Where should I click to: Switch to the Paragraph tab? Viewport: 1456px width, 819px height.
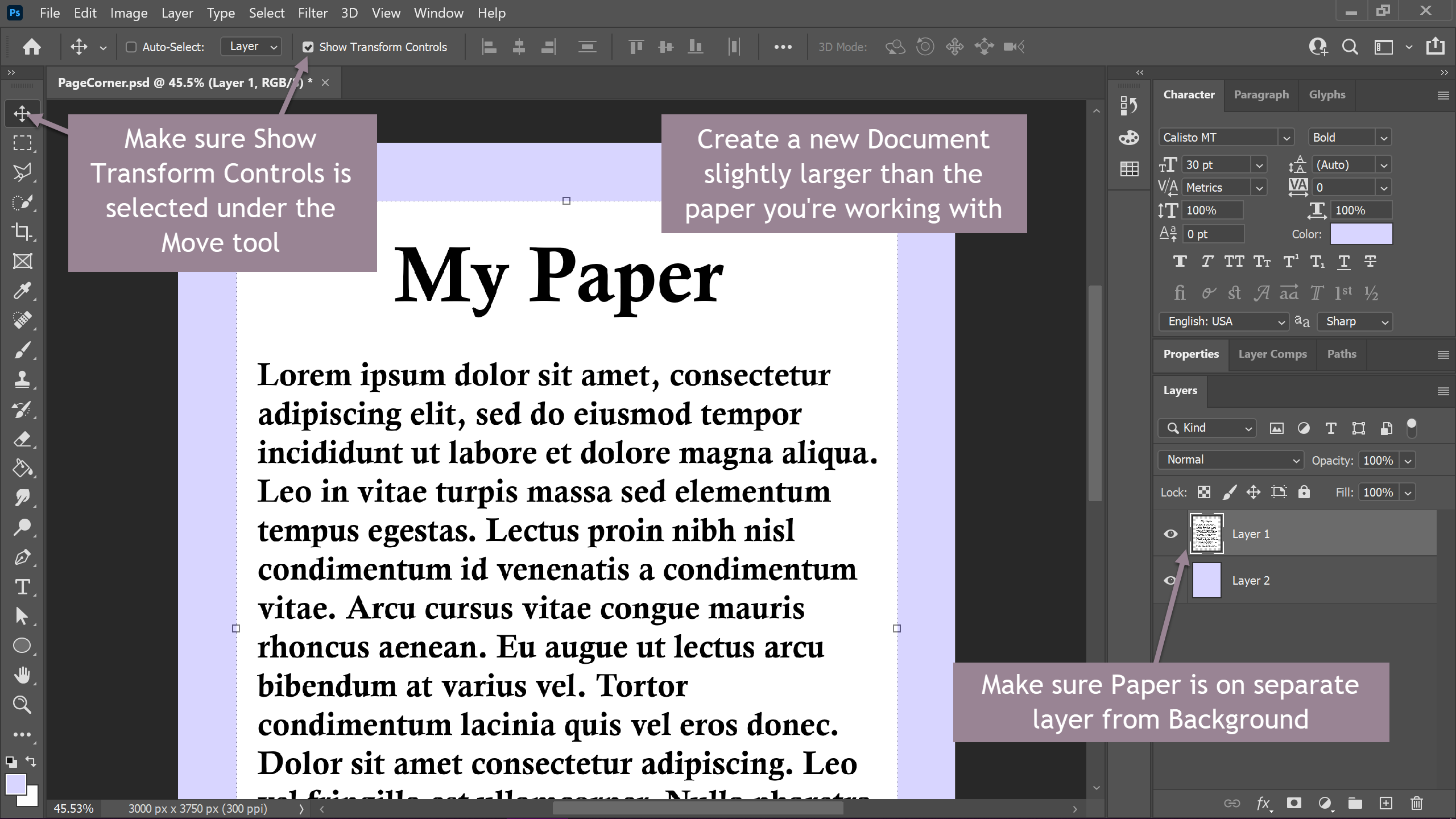click(x=1261, y=94)
